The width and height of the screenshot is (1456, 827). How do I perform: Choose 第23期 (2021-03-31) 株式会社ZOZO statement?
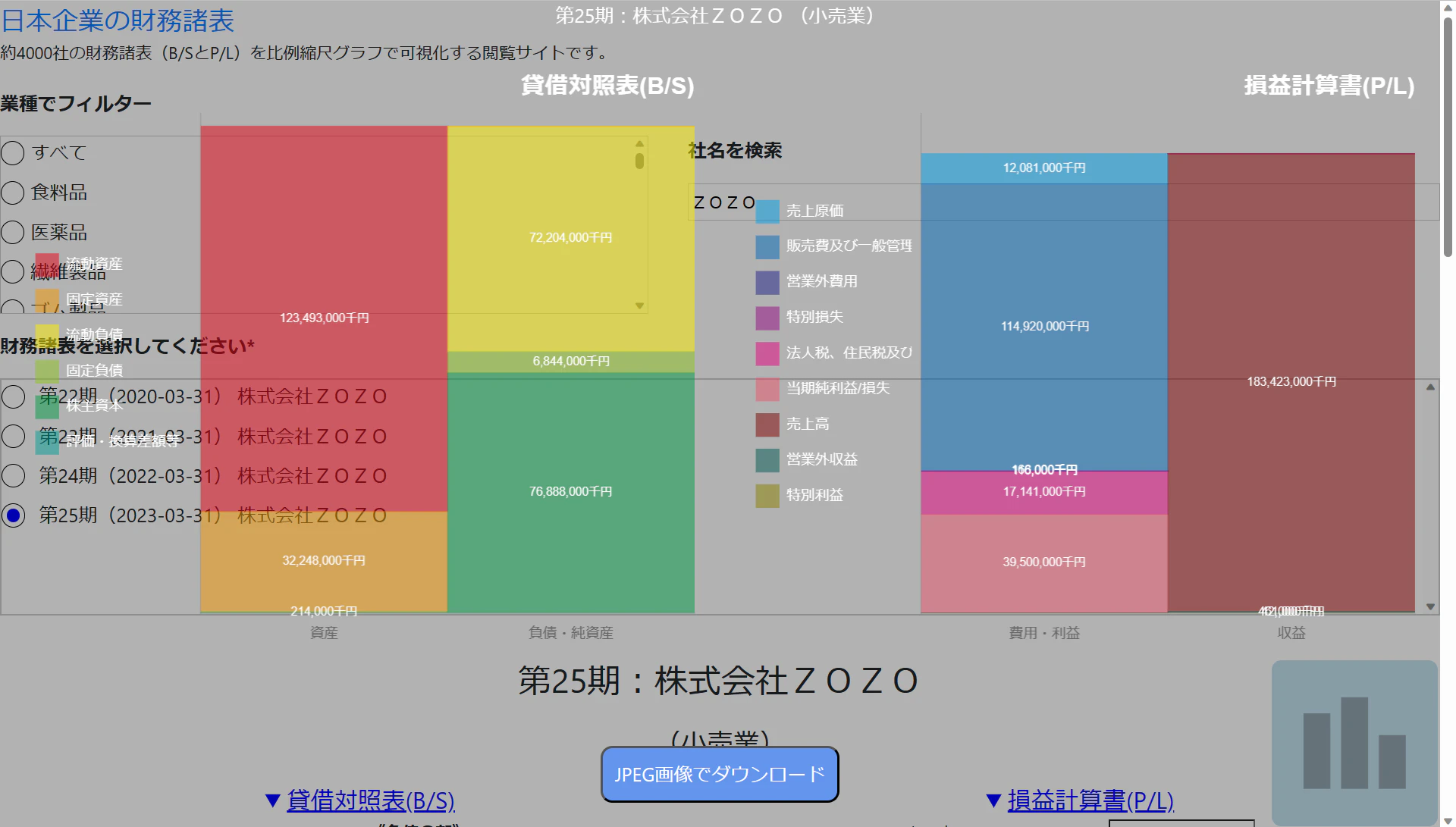pos(13,437)
